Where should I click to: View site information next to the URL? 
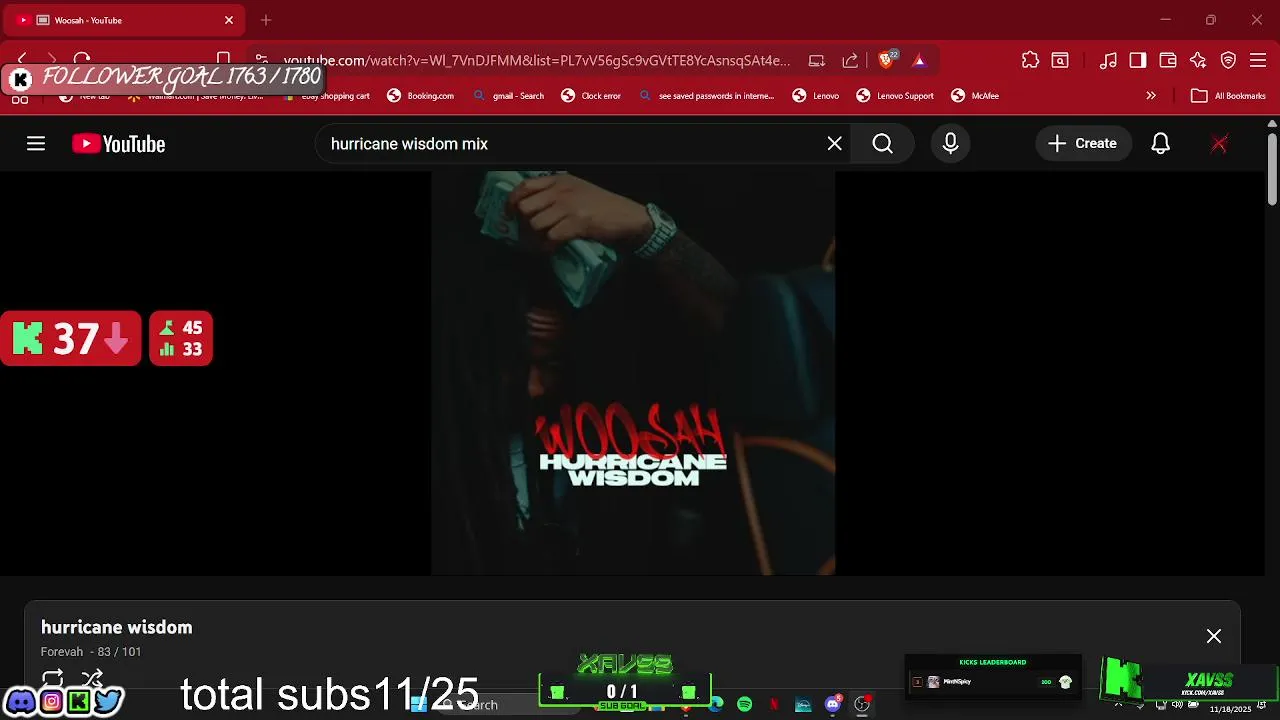click(x=262, y=60)
